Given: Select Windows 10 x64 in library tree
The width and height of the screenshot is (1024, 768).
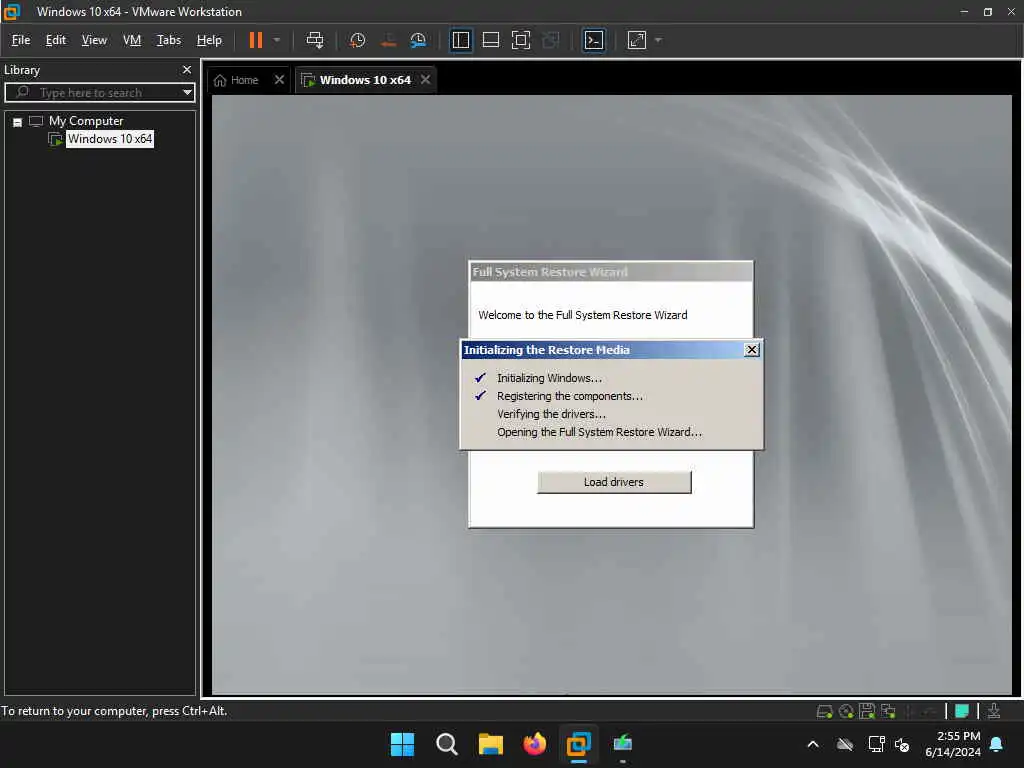Looking at the screenshot, I should pos(110,139).
